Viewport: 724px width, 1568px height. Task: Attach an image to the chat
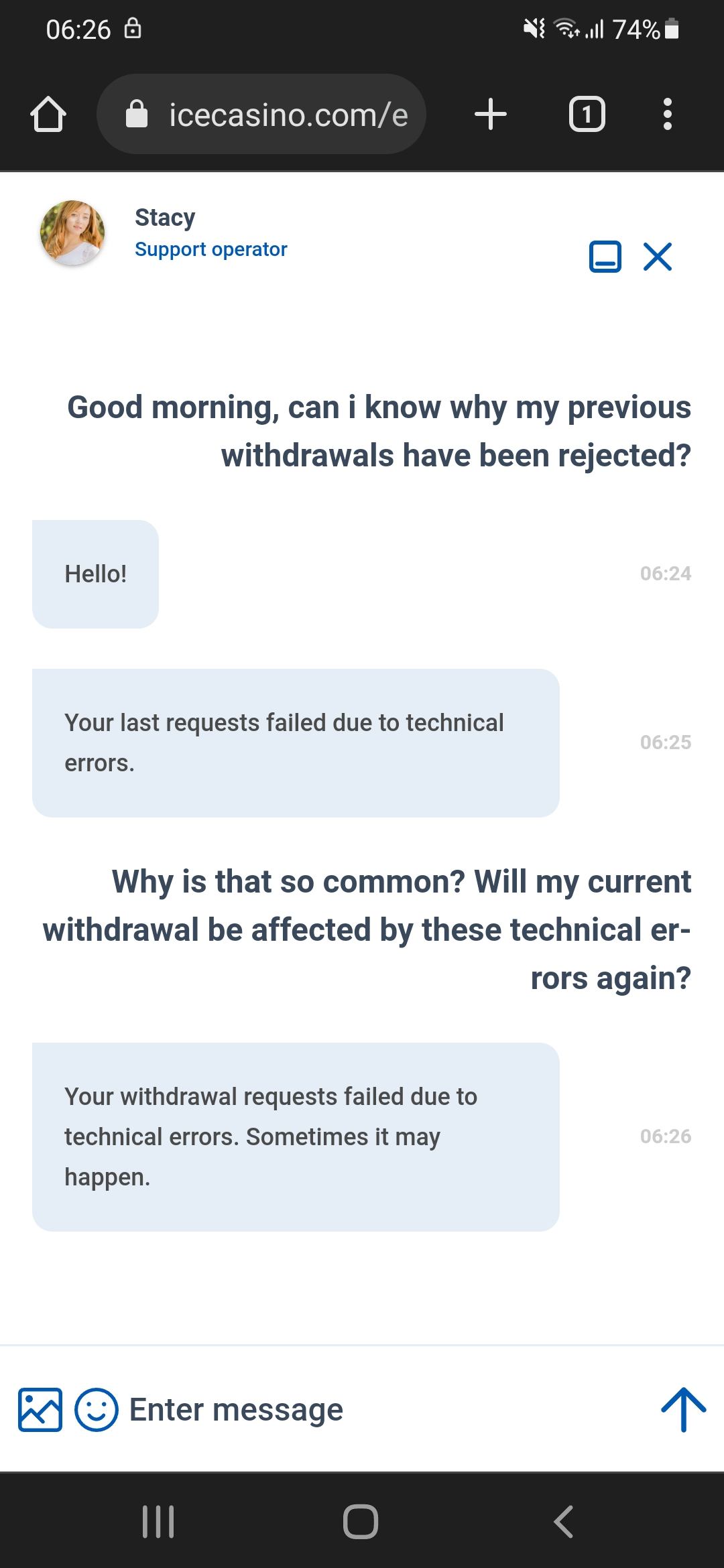40,1409
